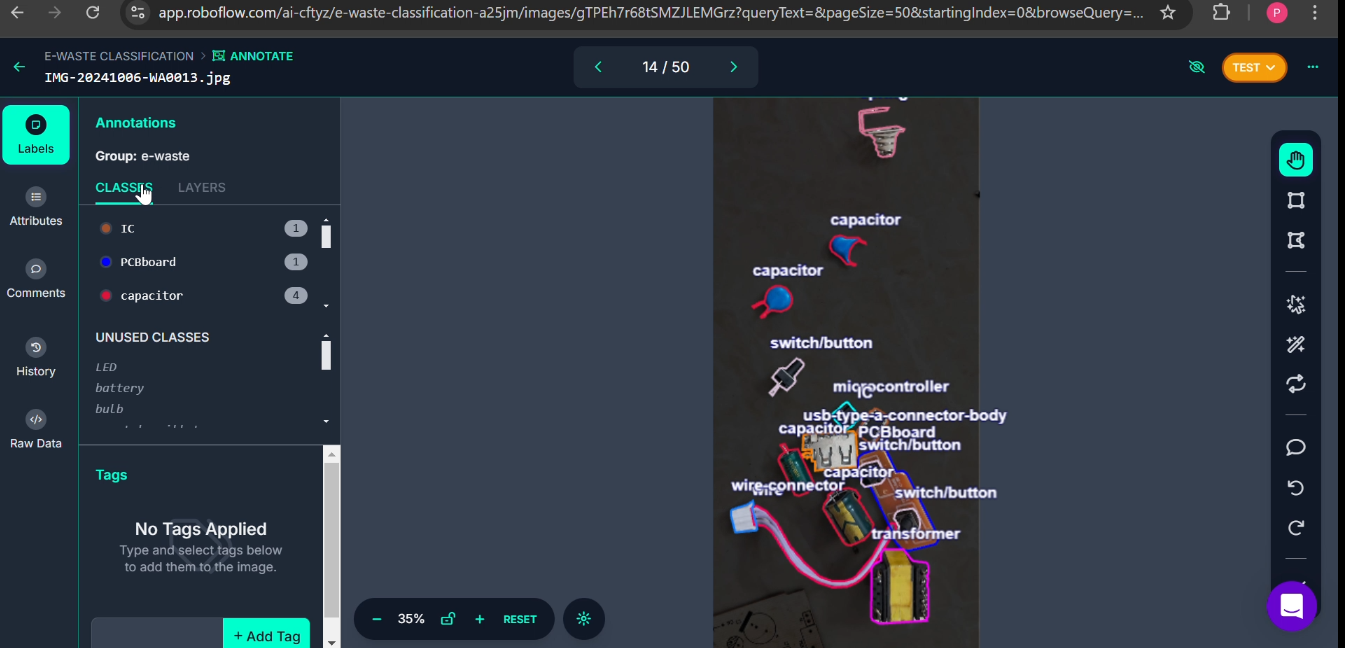This screenshot has height=648, width=1345.
Task: Click the 14 / 50 image counter
Action: [666, 67]
